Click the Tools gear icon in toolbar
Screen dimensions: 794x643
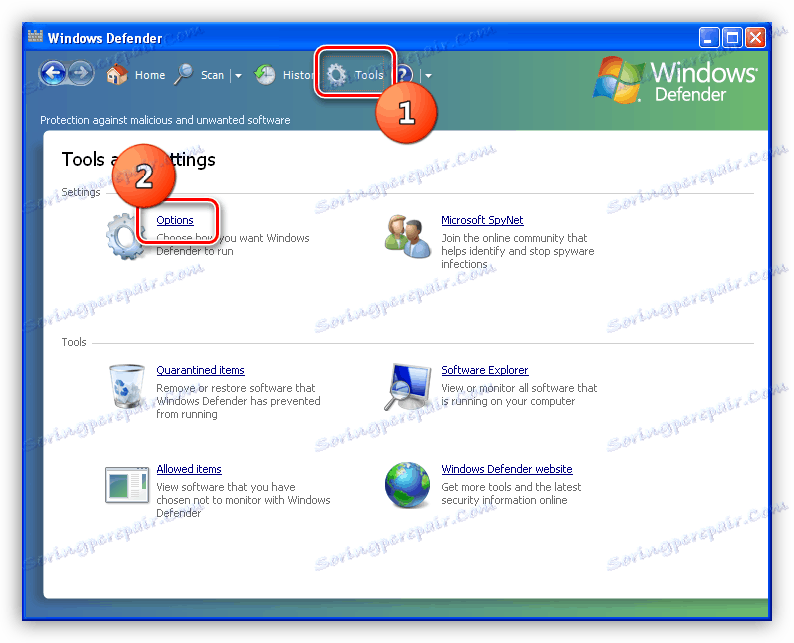point(336,75)
